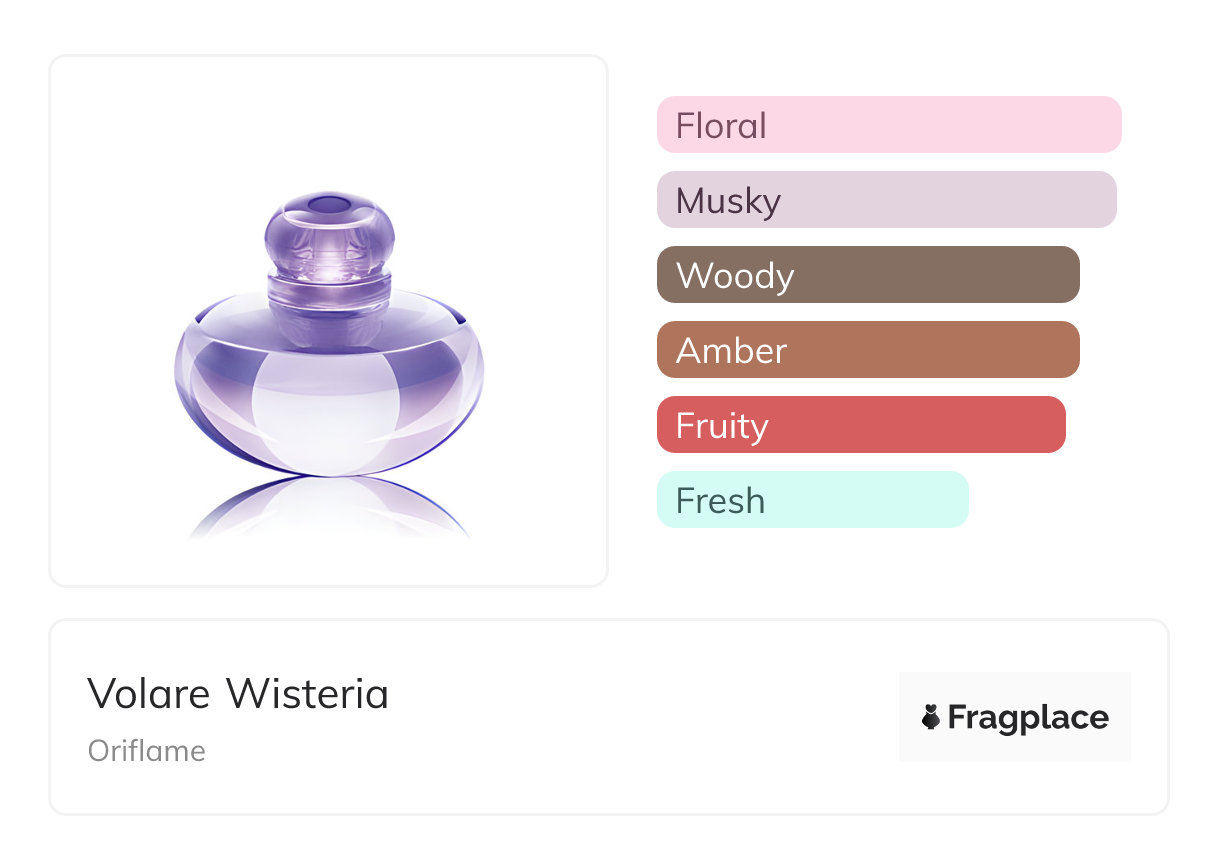Select the mint Fresh accord bar

(x=812, y=500)
